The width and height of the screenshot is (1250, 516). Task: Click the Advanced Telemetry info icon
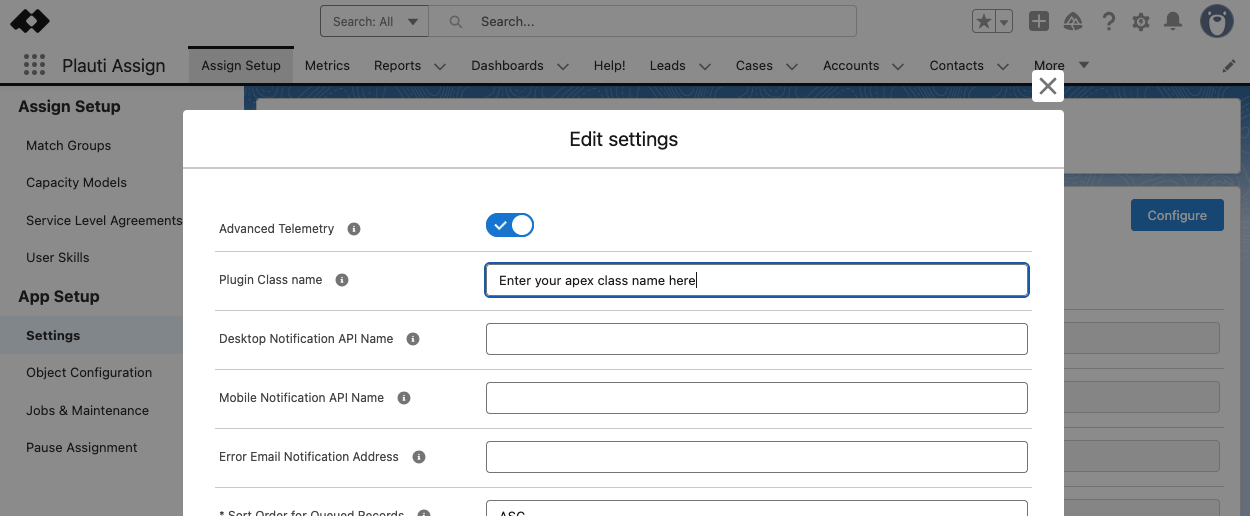[x=354, y=229]
